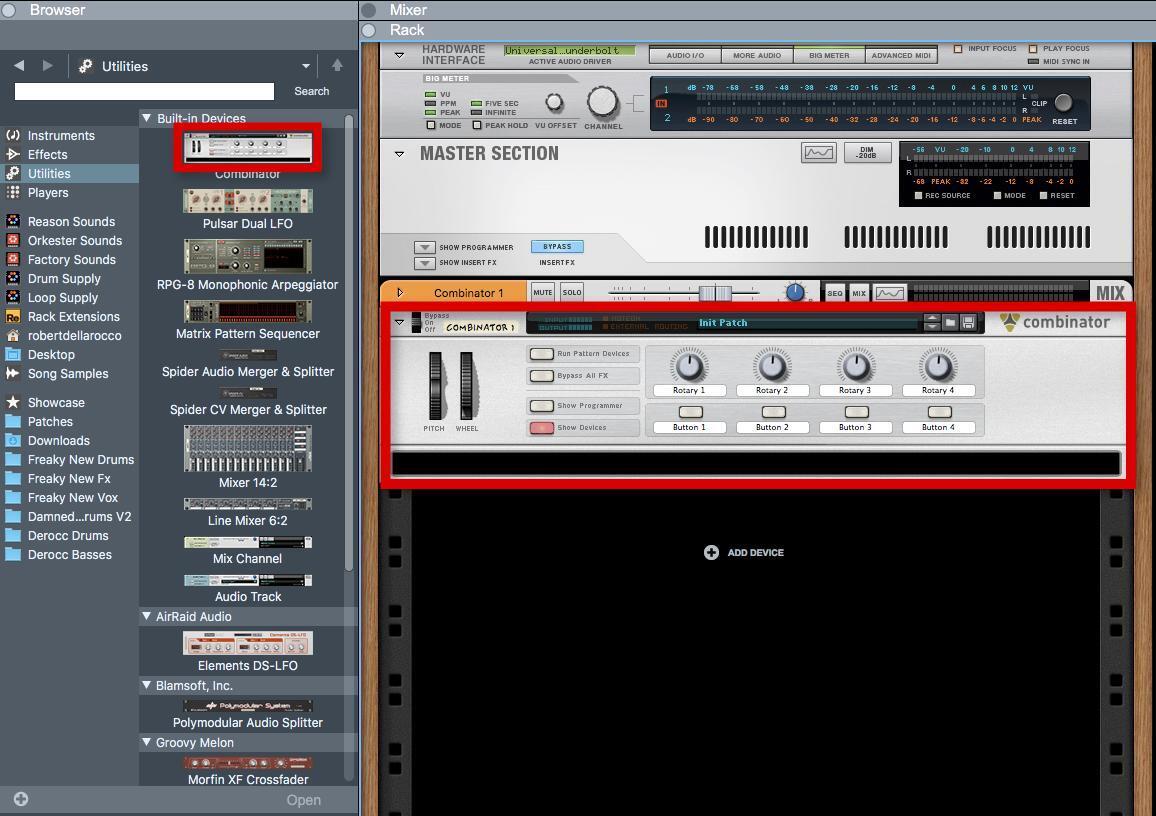Click the Add Device plus icon

[x=711, y=552]
